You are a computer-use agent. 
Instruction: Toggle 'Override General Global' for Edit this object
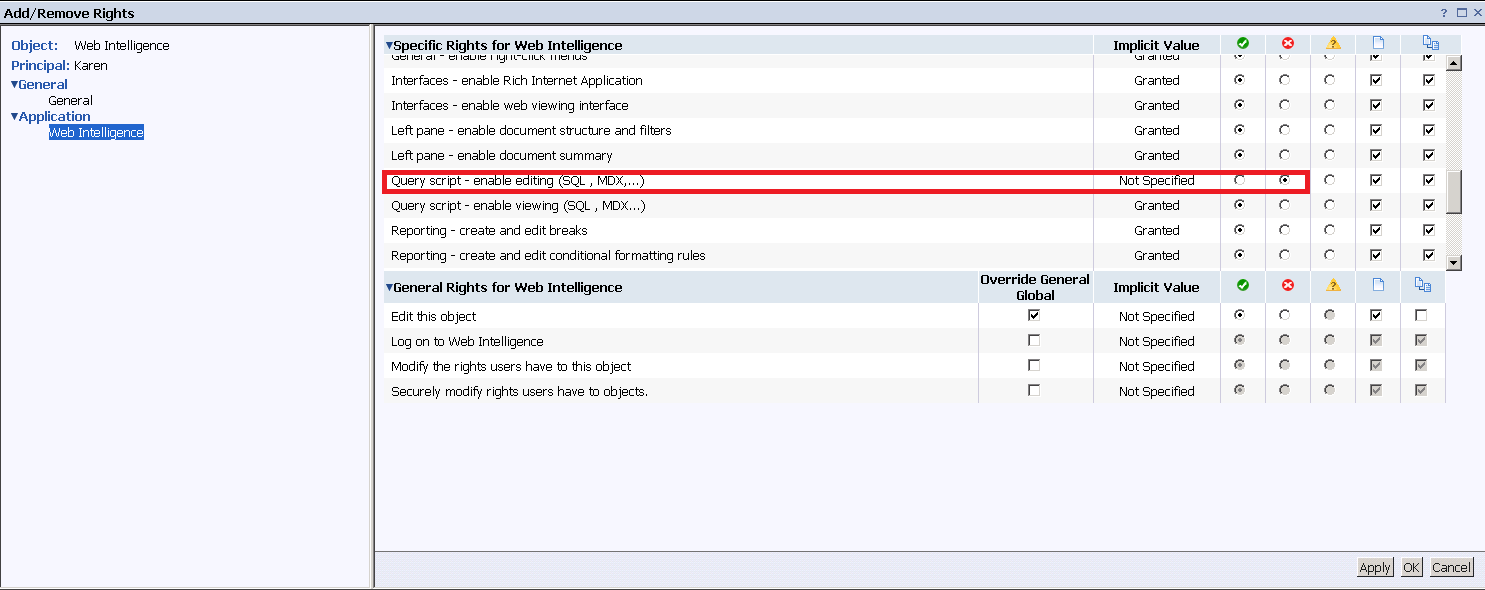[1034, 315]
